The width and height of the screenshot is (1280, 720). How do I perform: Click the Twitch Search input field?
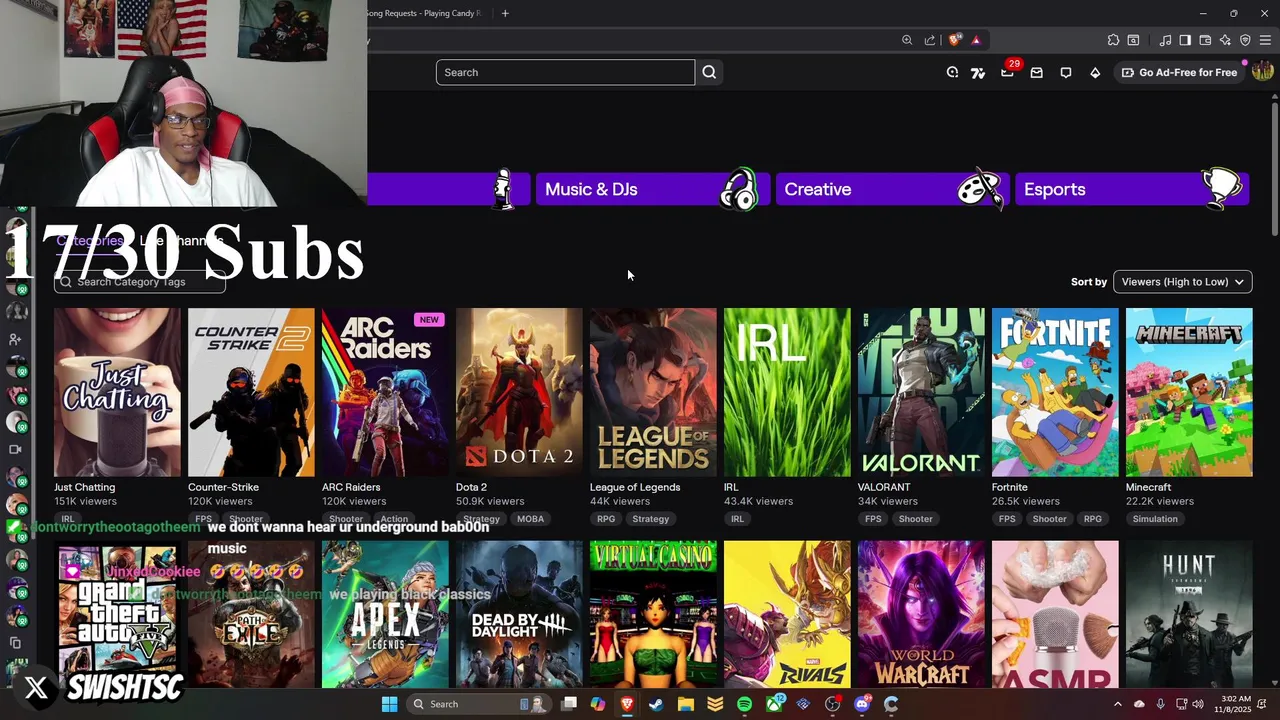click(565, 72)
